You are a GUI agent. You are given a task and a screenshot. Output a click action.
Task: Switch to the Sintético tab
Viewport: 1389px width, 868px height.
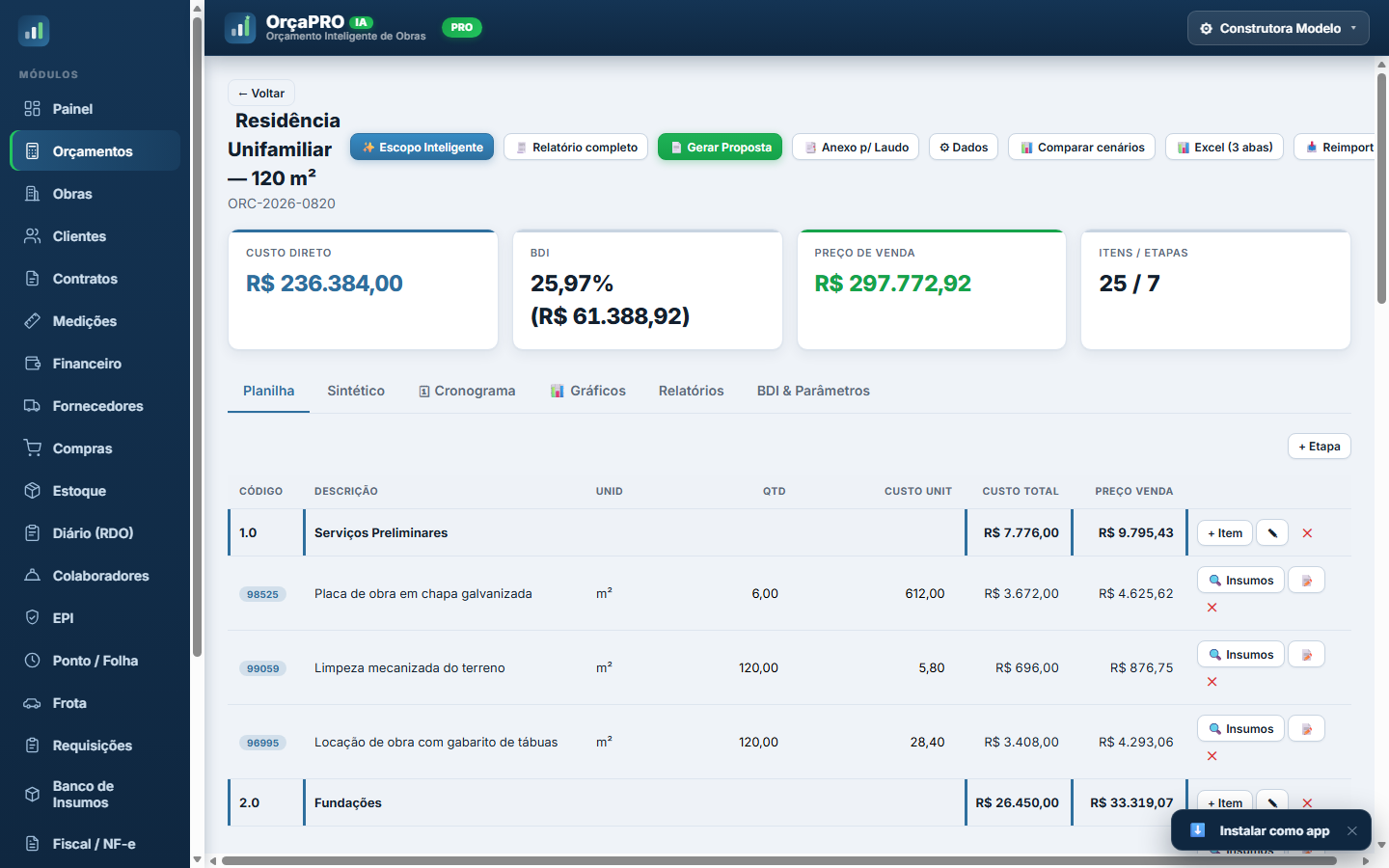(356, 391)
